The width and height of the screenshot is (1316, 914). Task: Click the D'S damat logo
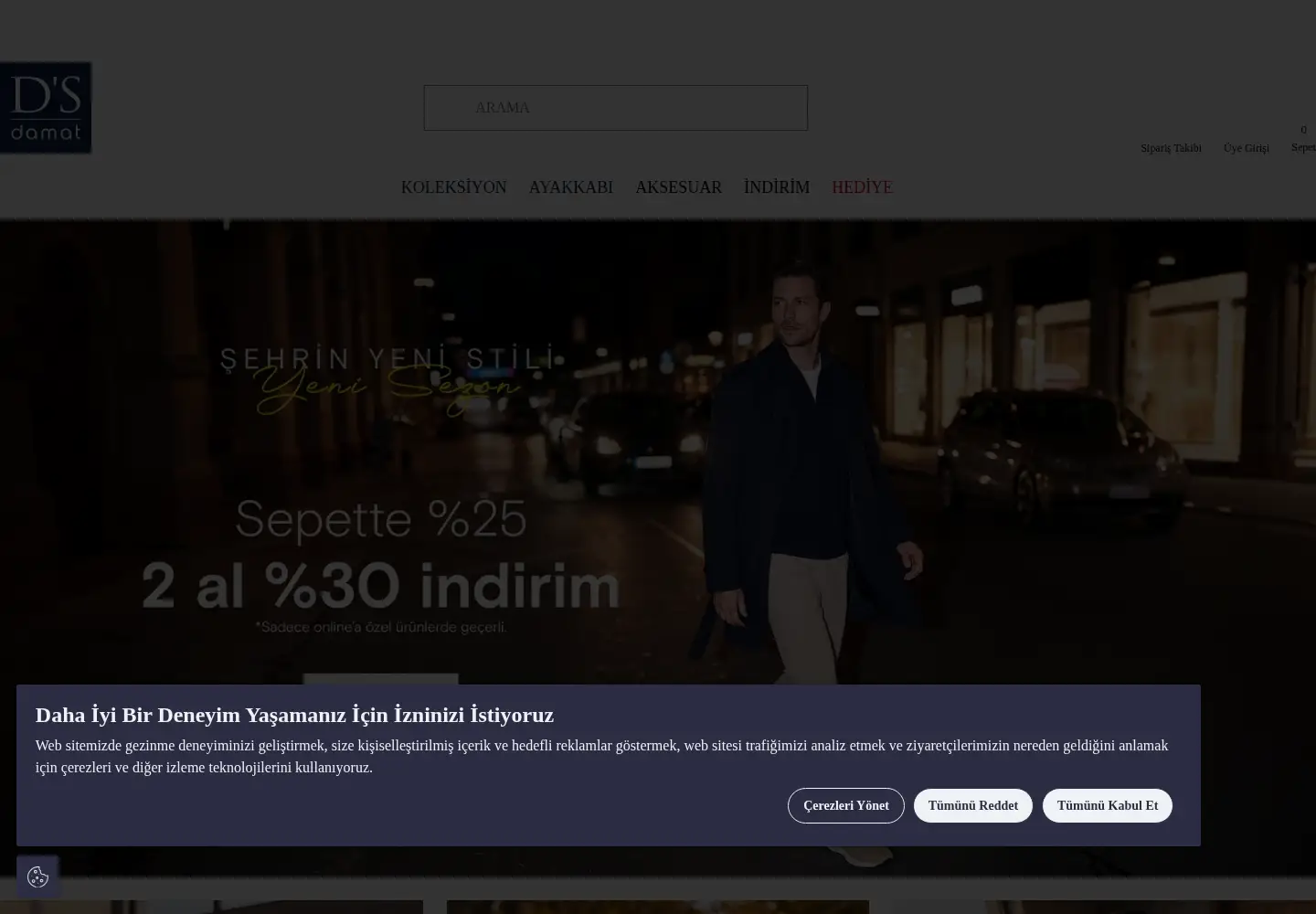pos(46,108)
